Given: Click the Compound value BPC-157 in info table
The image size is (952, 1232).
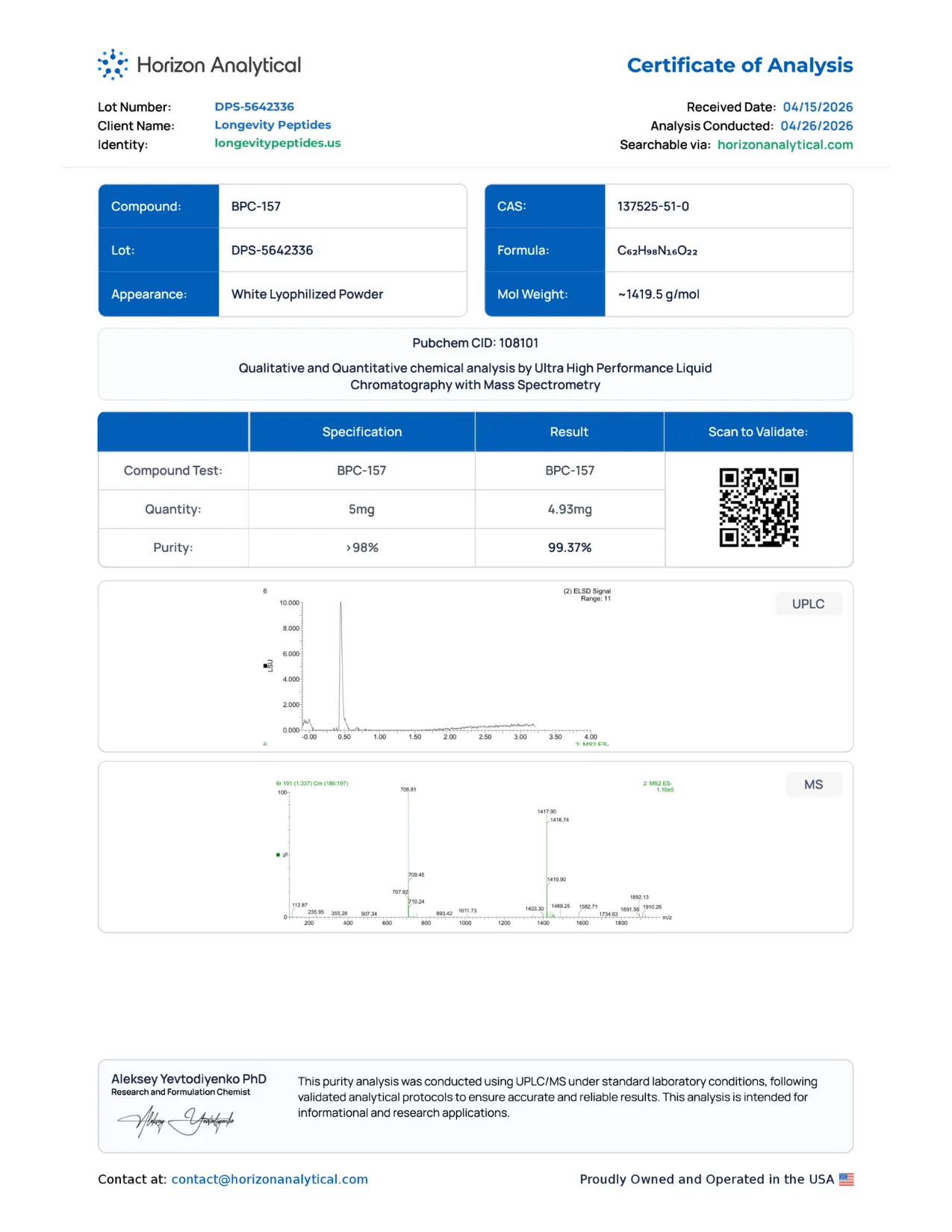Looking at the screenshot, I should pyautogui.click(x=256, y=206).
